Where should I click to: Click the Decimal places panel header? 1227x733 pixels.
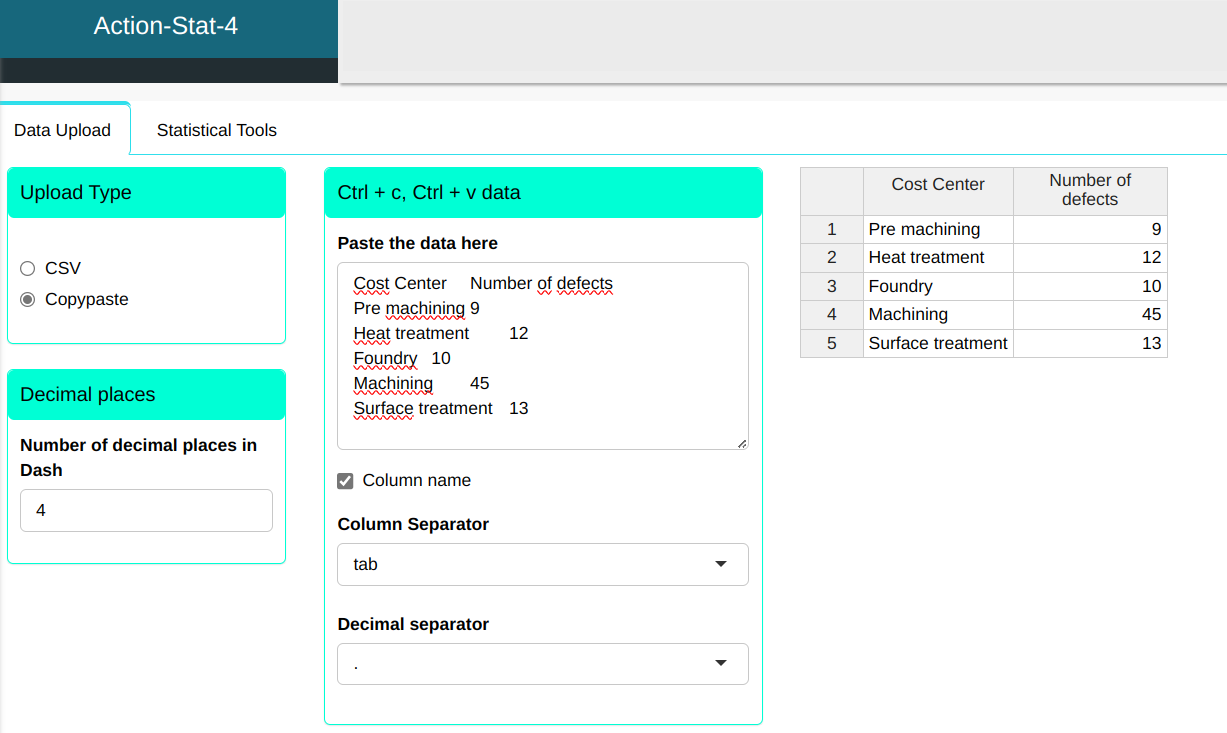[x=146, y=395]
